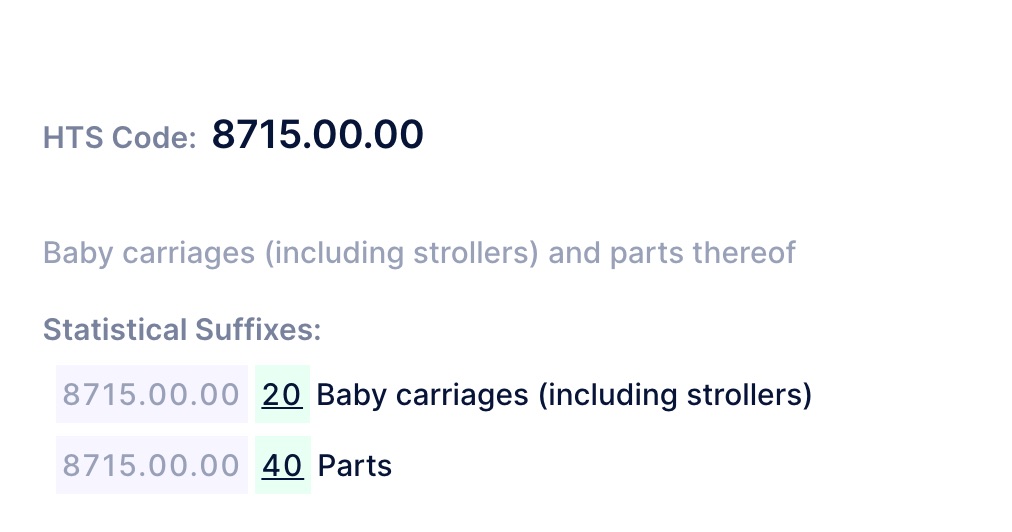Open the suffix 20 link
Image resolution: width=1012 pixels, height=532 pixels.
point(282,395)
